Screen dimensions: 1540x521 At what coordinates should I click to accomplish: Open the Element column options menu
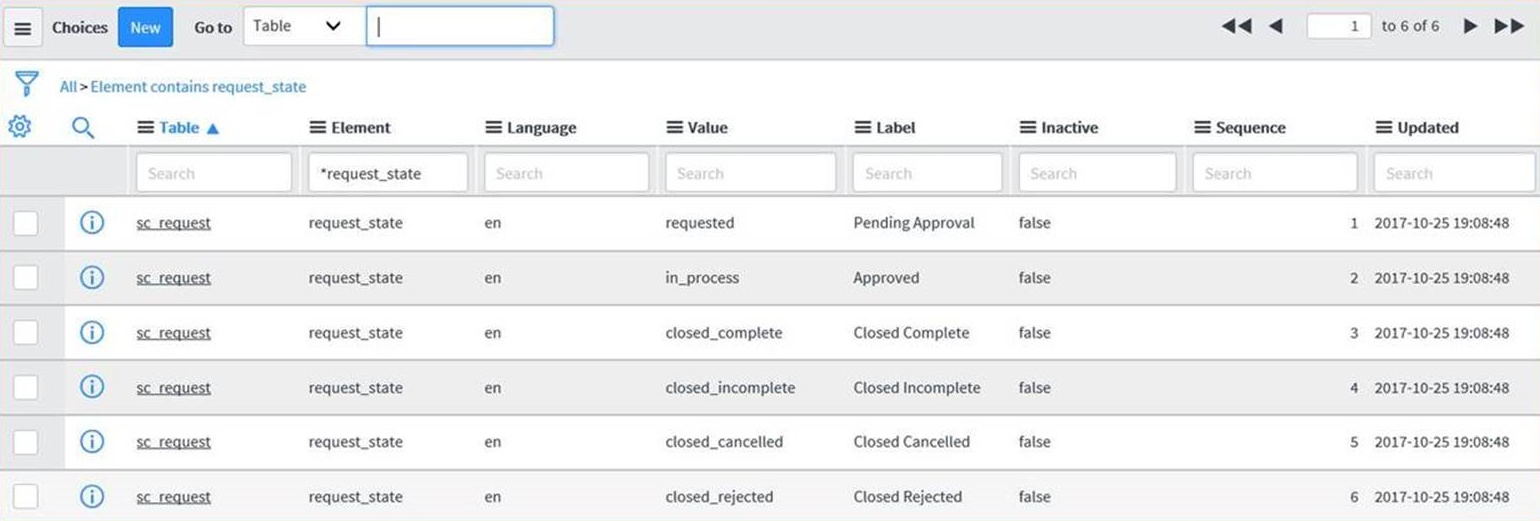click(x=317, y=128)
